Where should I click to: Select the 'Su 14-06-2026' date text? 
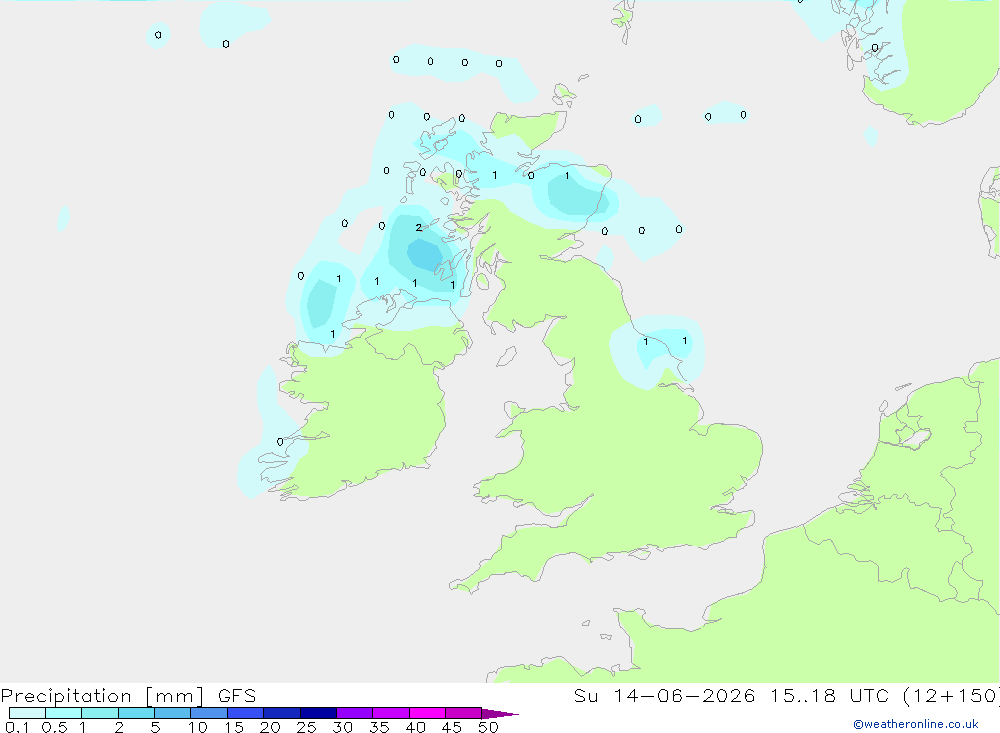pyautogui.click(x=664, y=696)
